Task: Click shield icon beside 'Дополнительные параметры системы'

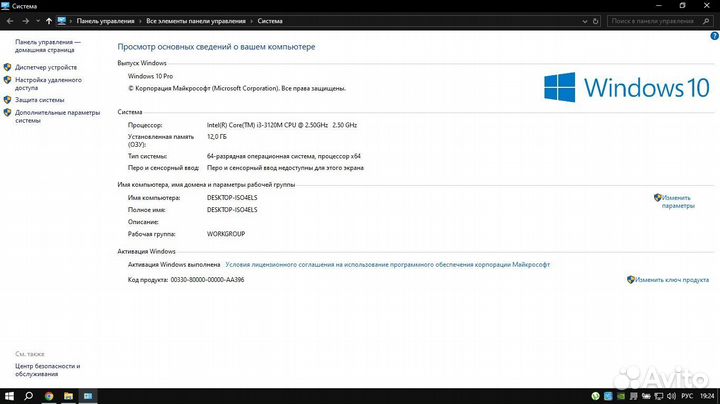Action: (x=7, y=112)
